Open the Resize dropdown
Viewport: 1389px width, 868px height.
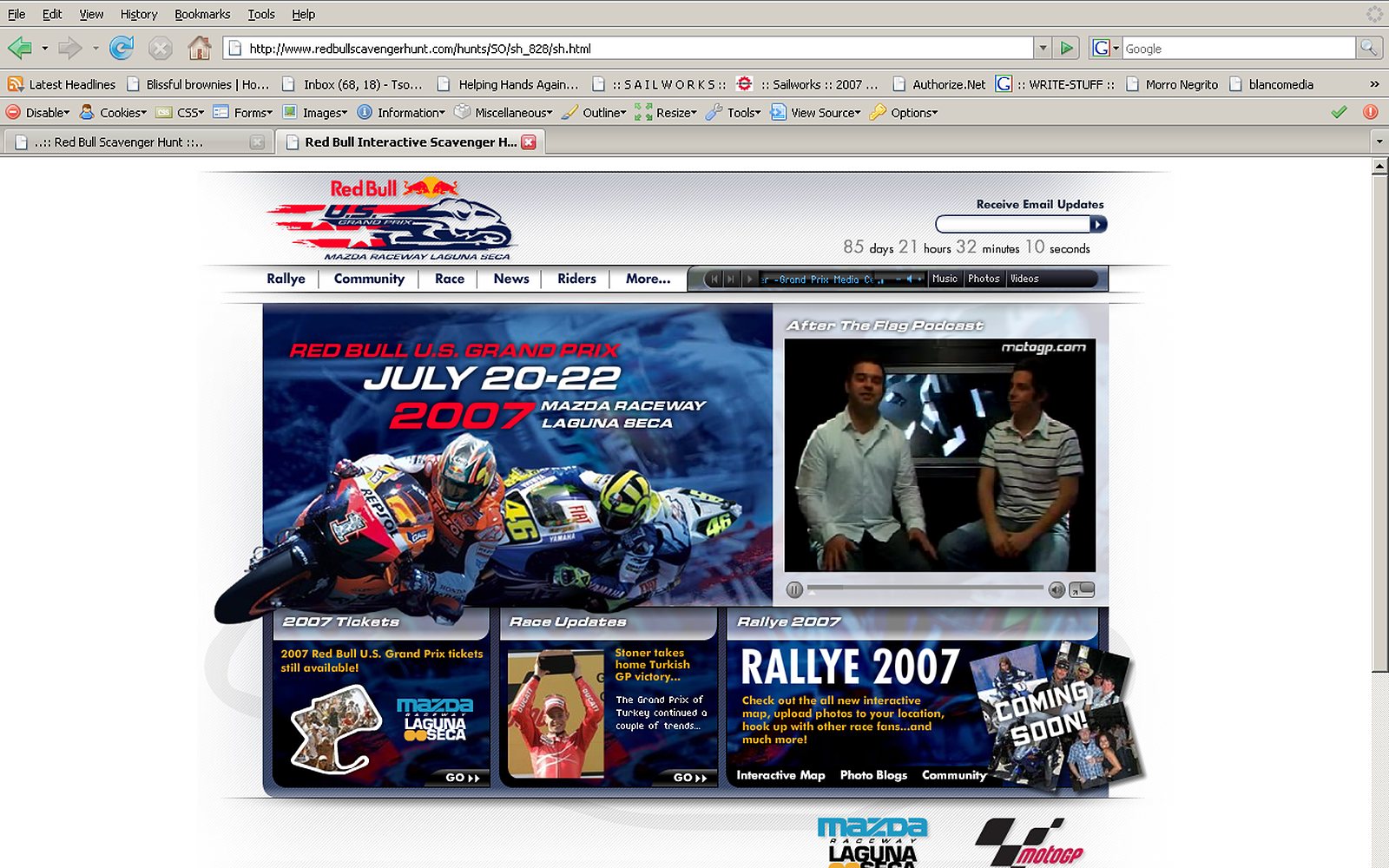(666, 113)
